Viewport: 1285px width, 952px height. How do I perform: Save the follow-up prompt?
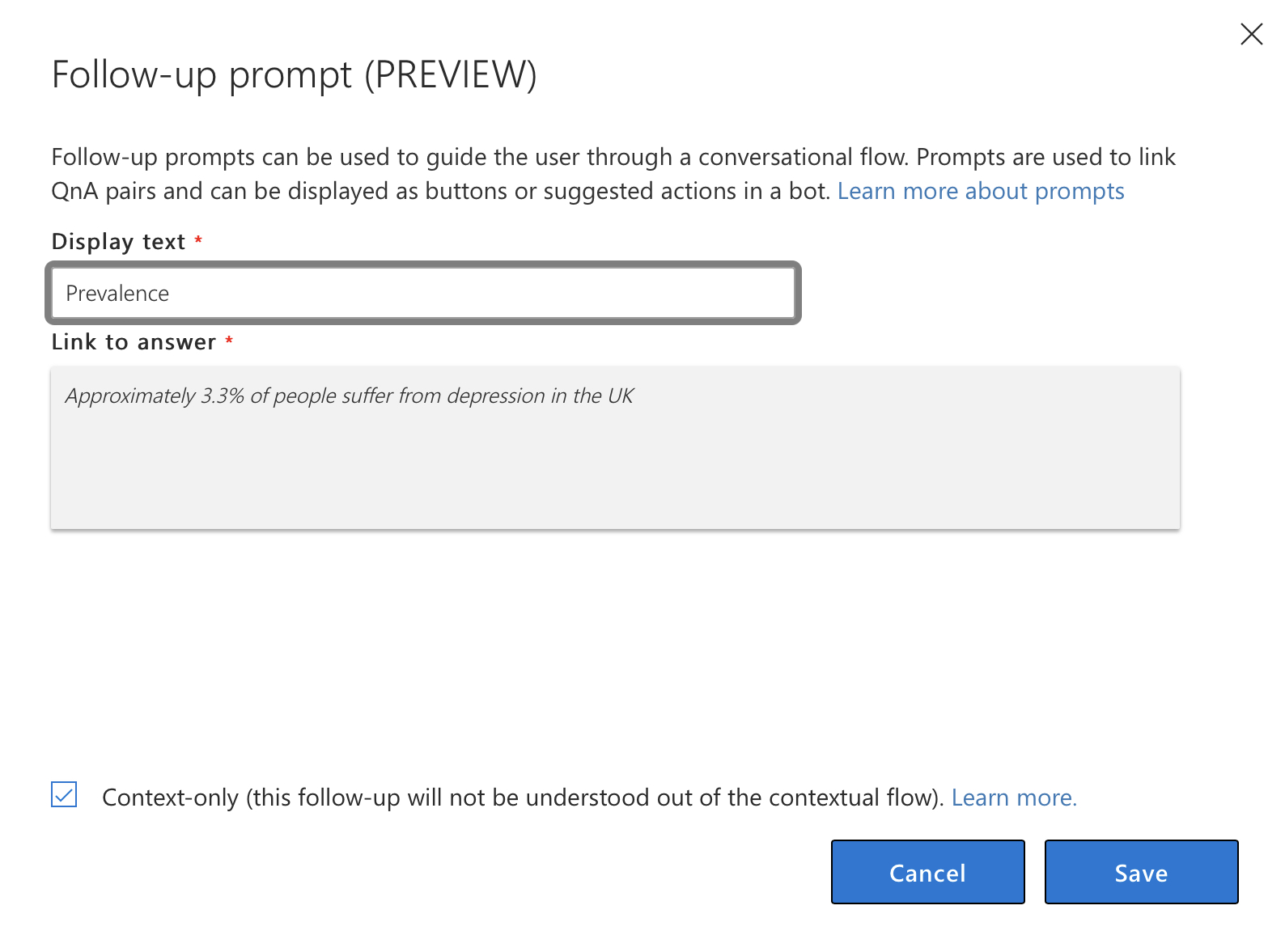[1141, 872]
